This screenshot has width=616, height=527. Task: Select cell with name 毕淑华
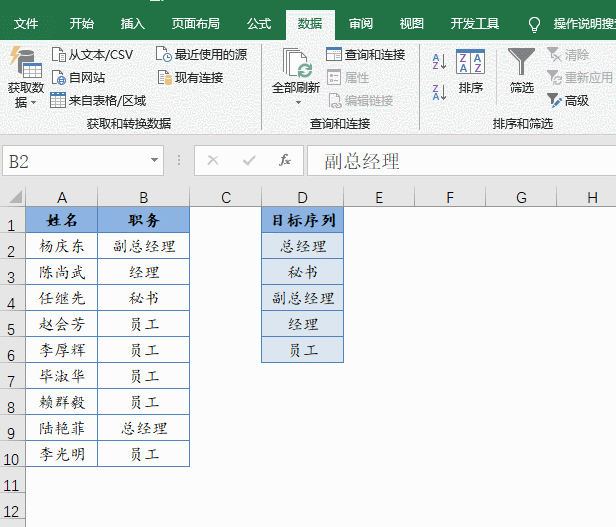62,376
